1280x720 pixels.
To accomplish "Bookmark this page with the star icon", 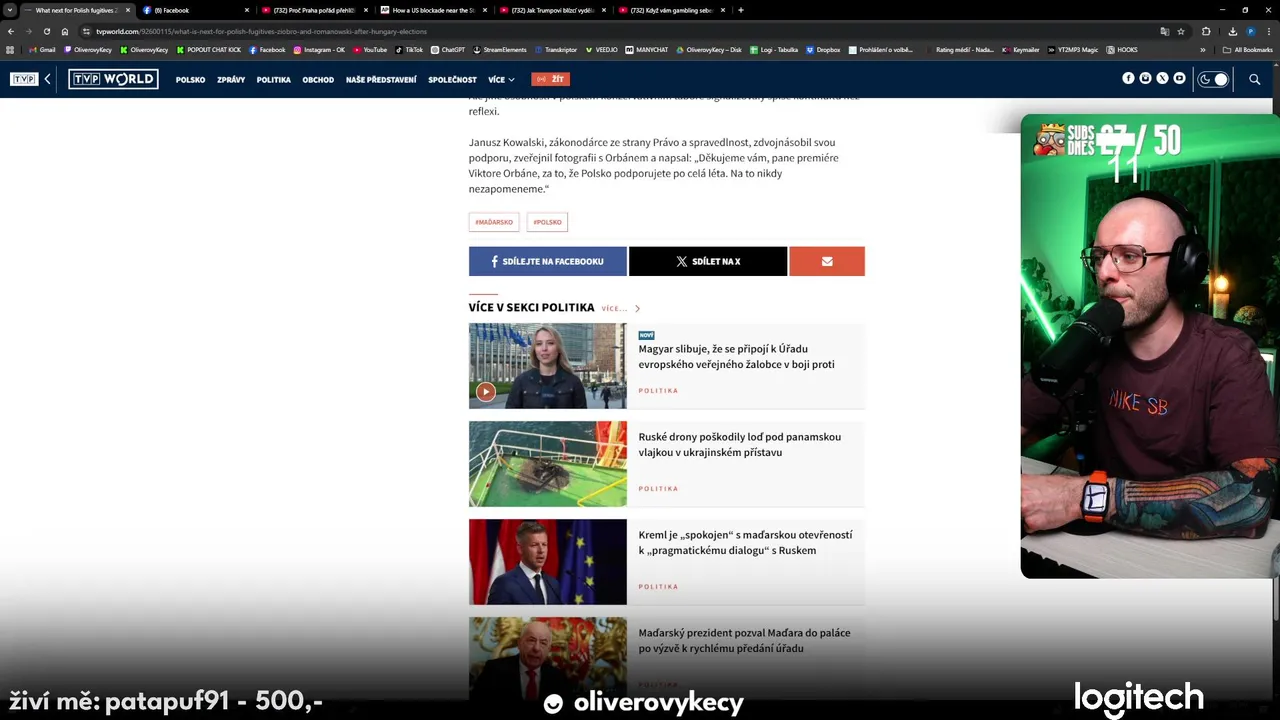I will point(1181,31).
